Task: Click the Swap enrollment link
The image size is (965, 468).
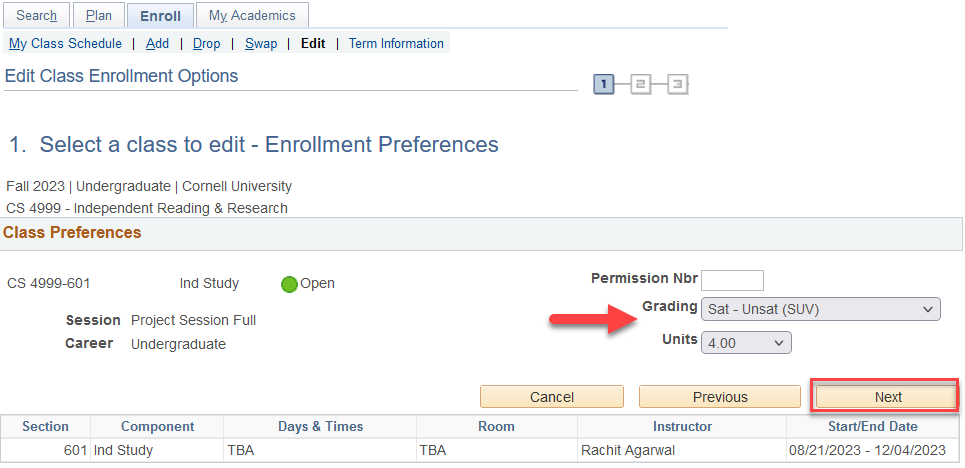Action: pos(261,44)
